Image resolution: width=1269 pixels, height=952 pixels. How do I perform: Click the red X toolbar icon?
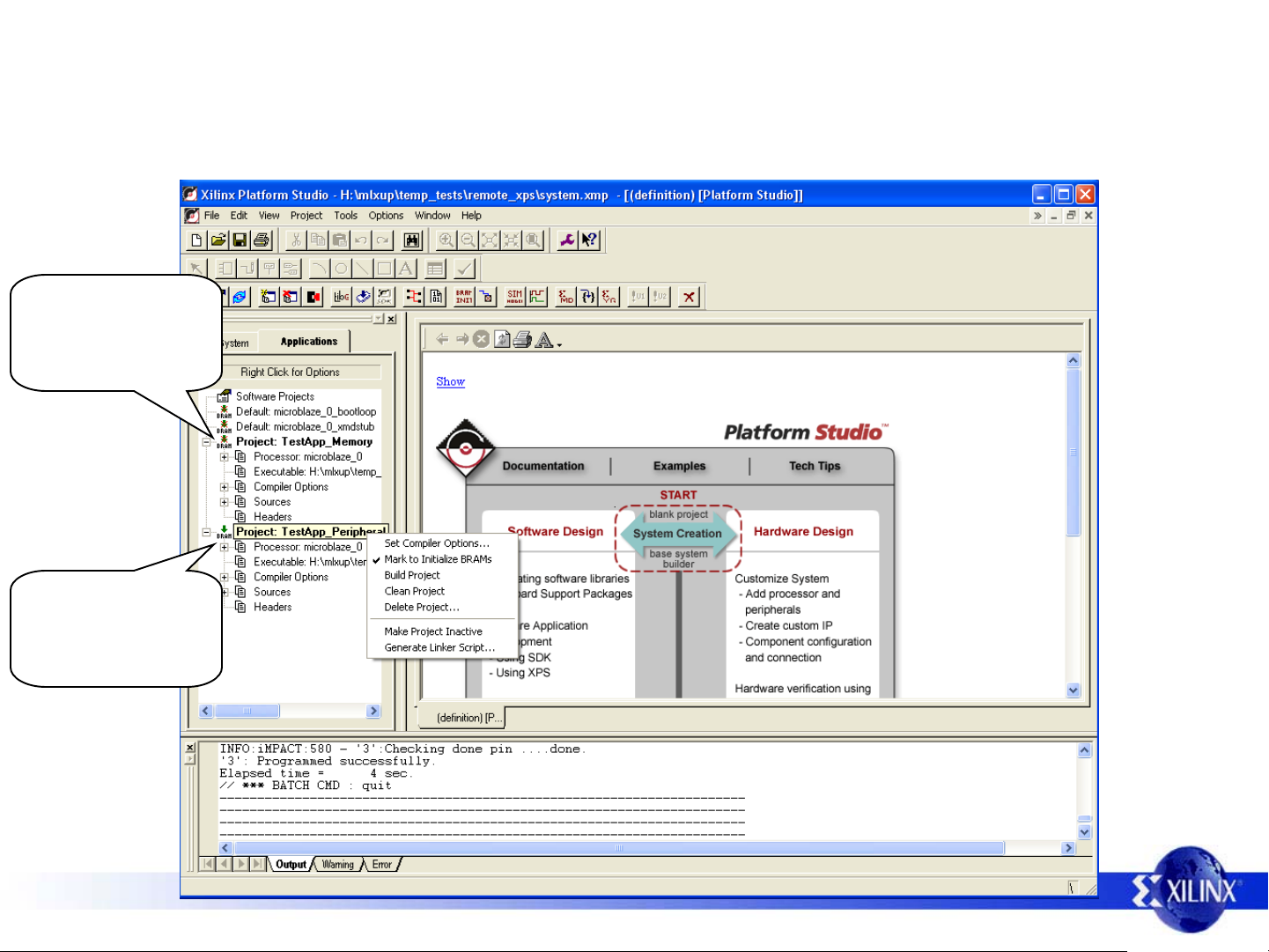(x=690, y=297)
